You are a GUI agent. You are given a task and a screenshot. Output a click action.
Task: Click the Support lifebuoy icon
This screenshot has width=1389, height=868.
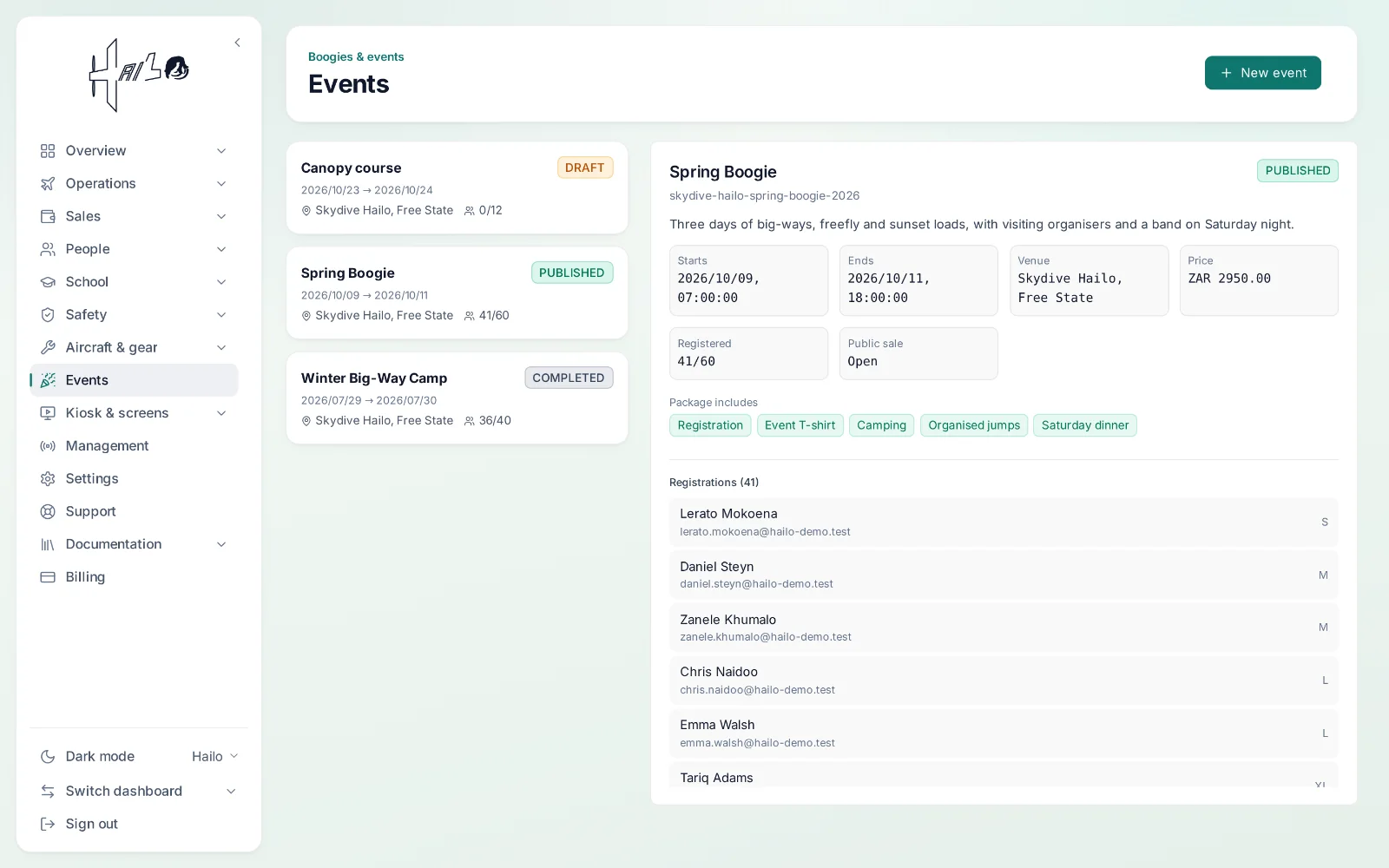coord(48,512)
